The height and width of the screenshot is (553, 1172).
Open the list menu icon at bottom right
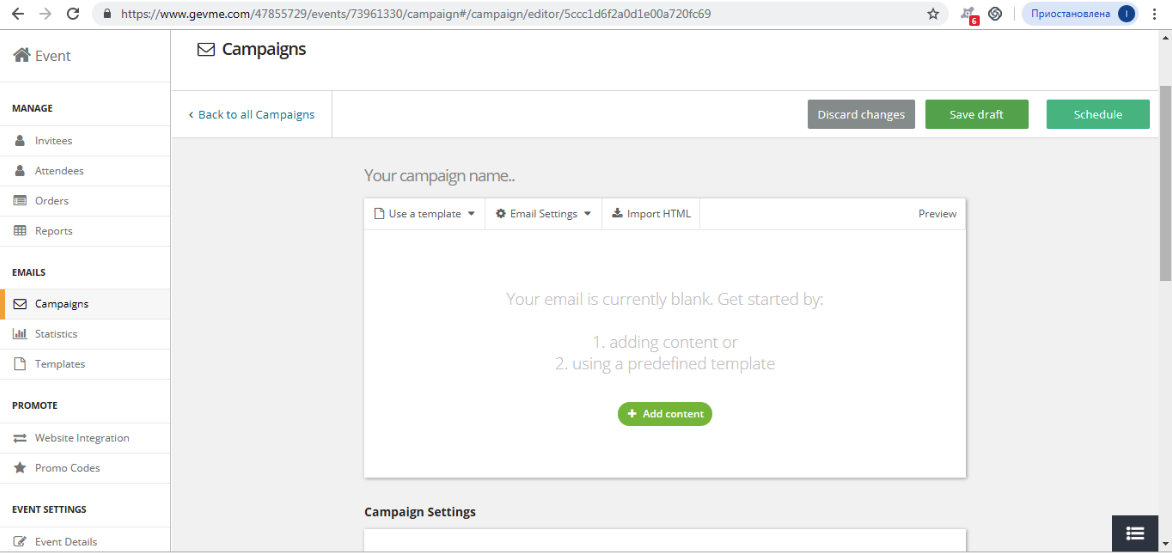click(x=1134, y=533)
